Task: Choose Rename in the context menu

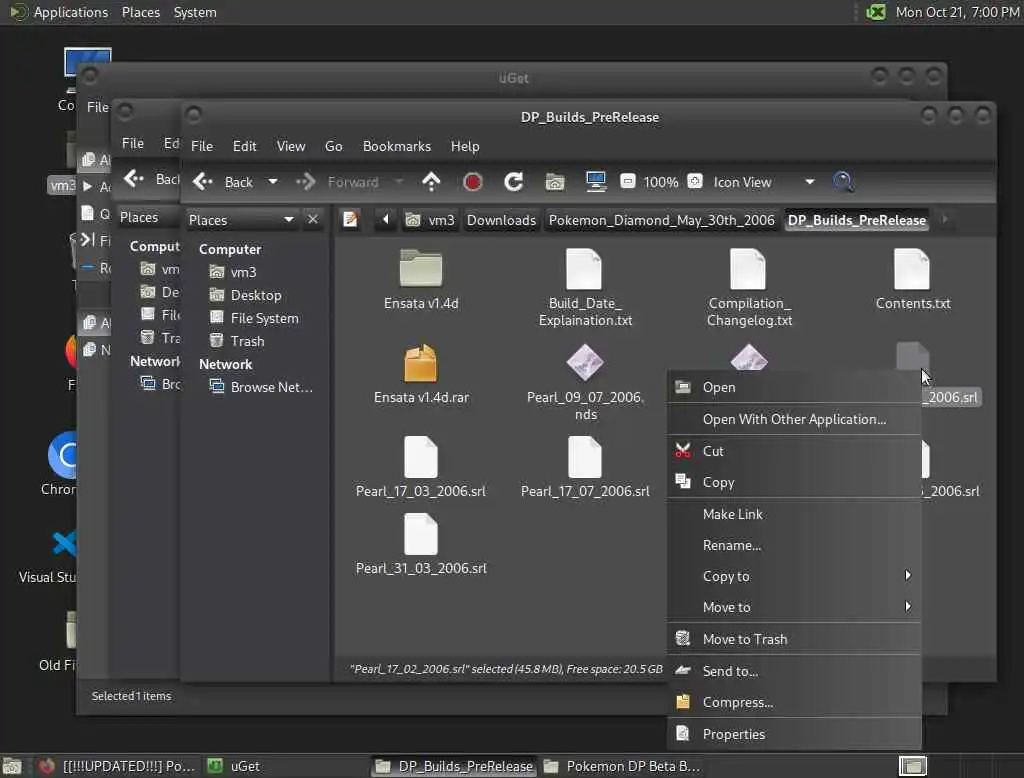Action: tap(794, 545)
